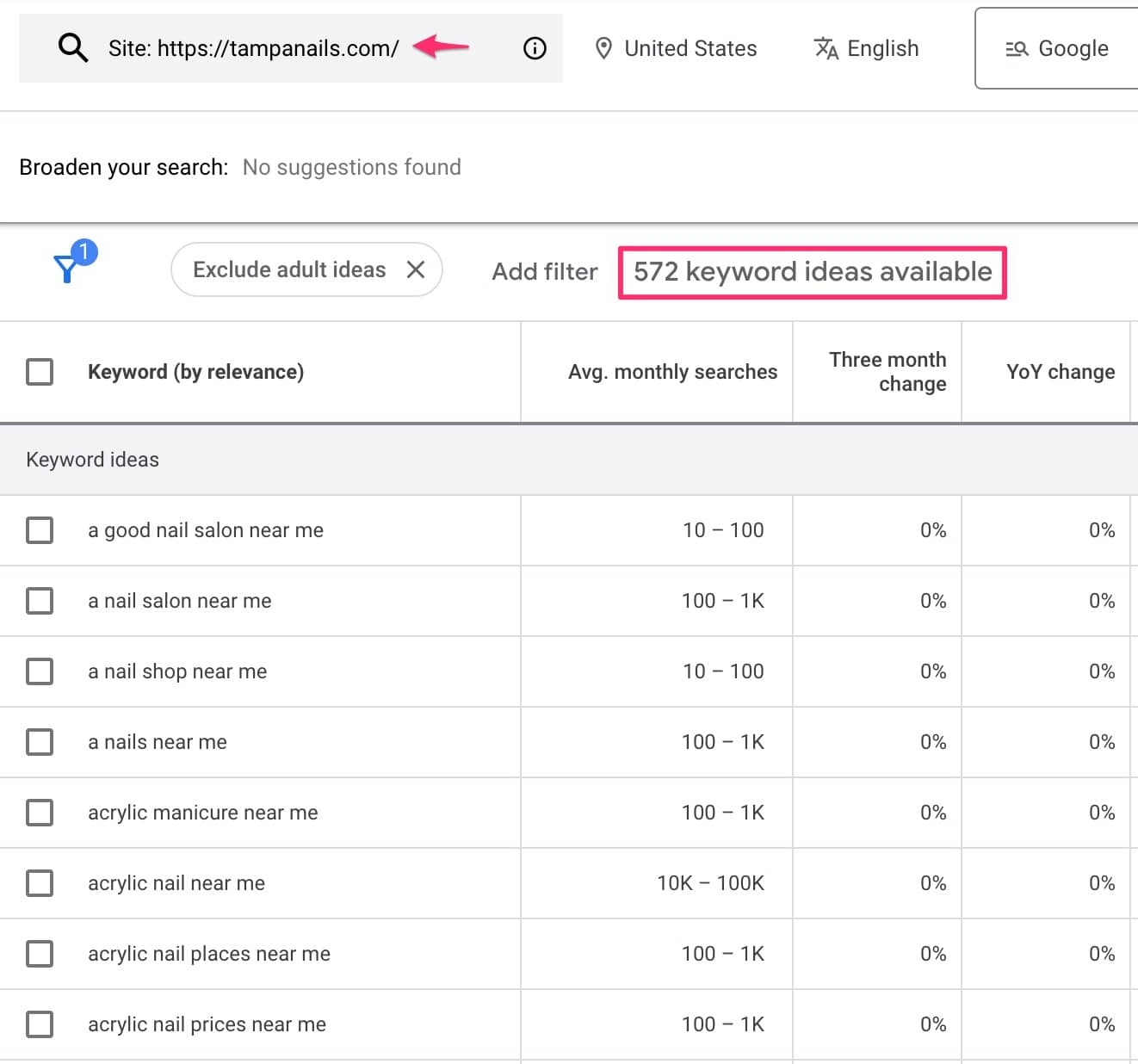Open the United States location selector
The height and width of the screenshot is (1064, 1138).
689,48
